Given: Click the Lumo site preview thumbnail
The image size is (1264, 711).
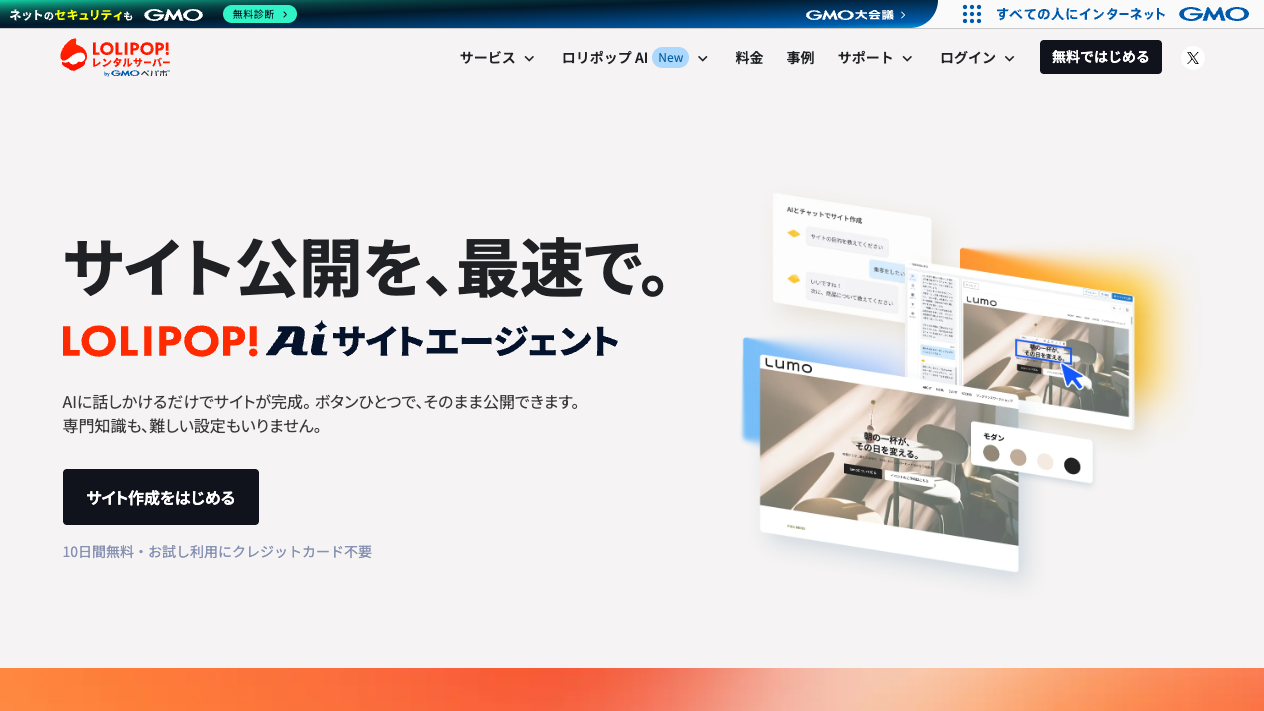Looking at the screenshot, I should pyautogui.click(x=888, y=462).
